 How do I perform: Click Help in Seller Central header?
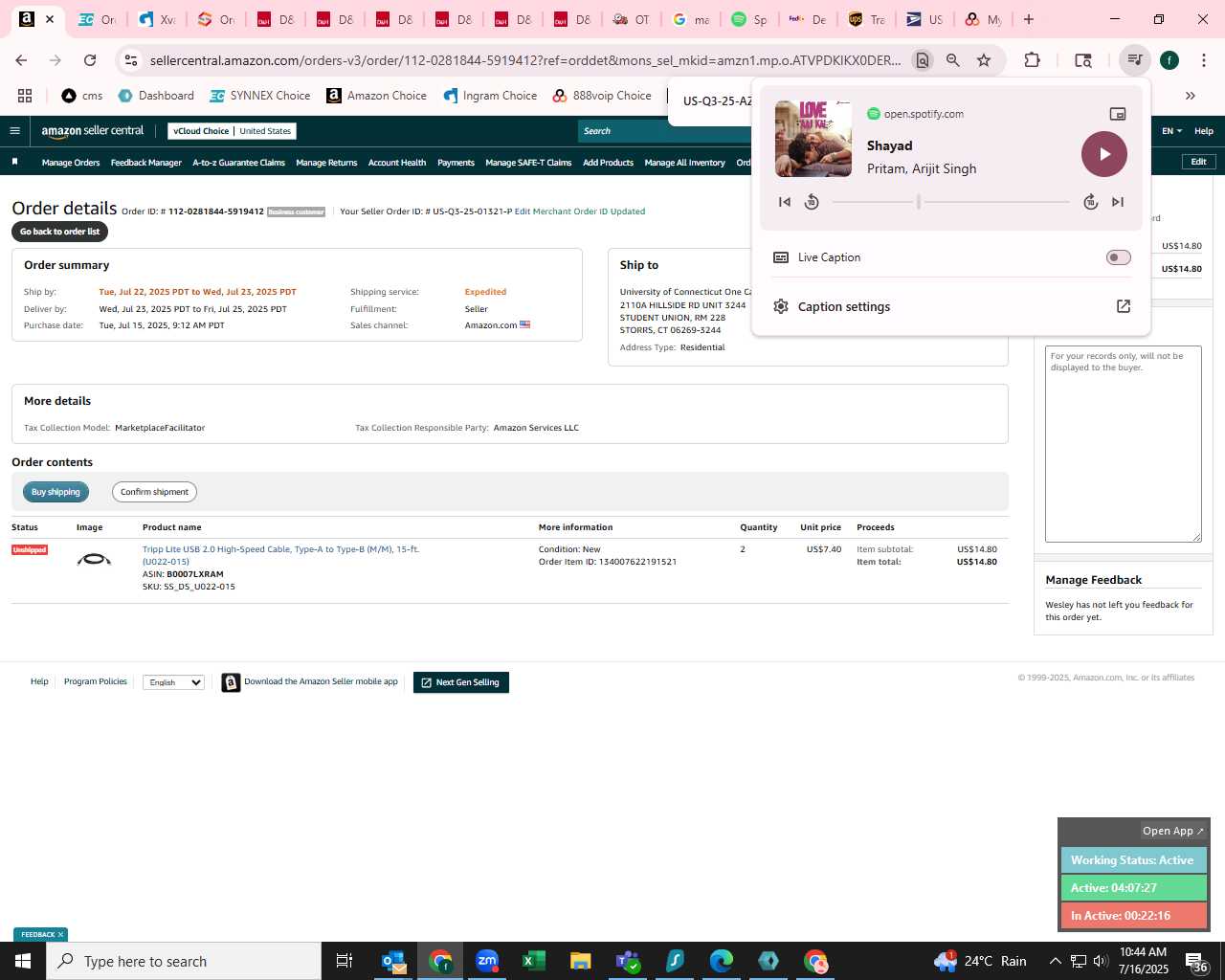pyautogui.click(x=1204, y=131)
